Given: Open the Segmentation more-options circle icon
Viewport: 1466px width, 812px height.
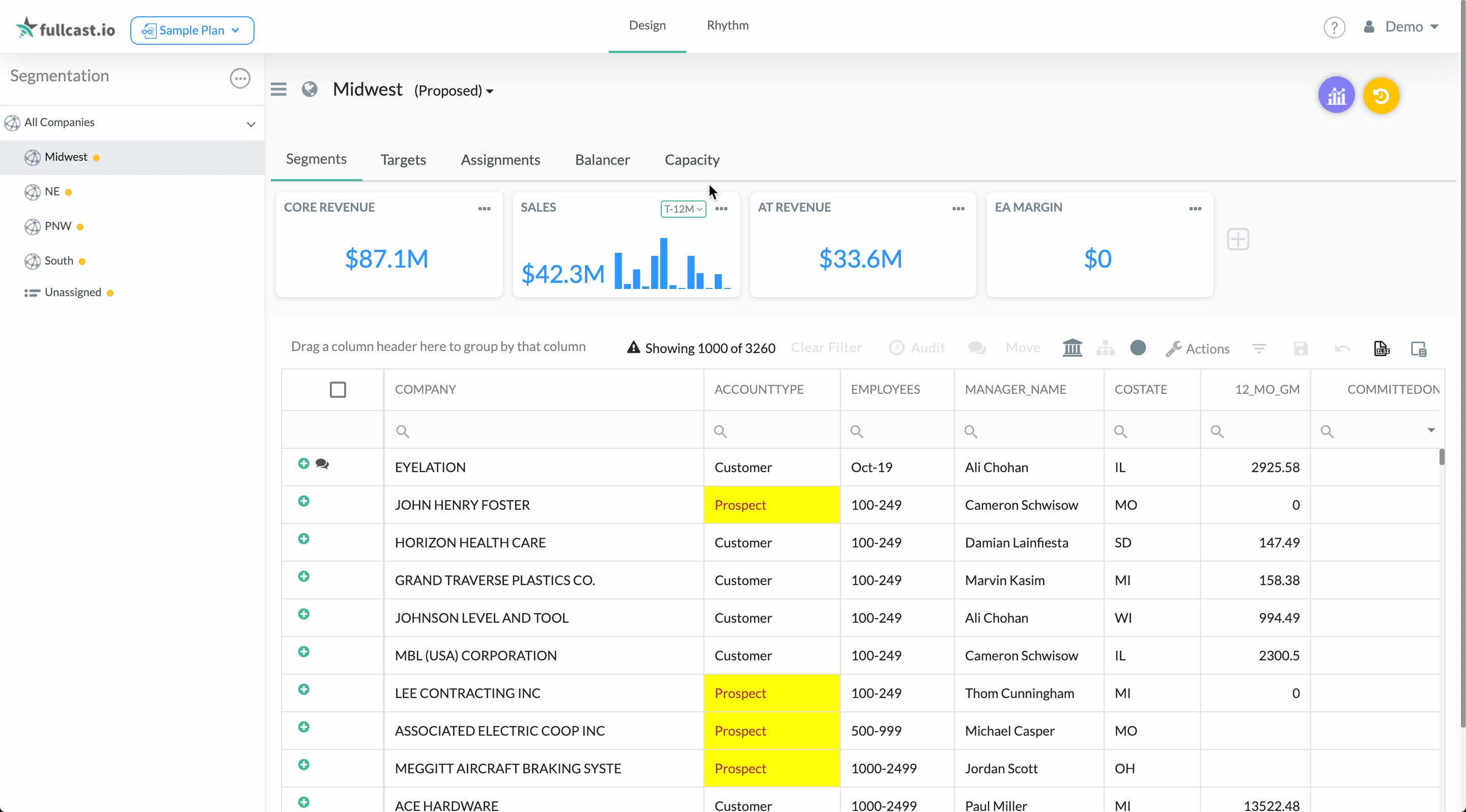Looking at the screenshot, I should pyautogui.click(x=240, y=78).
